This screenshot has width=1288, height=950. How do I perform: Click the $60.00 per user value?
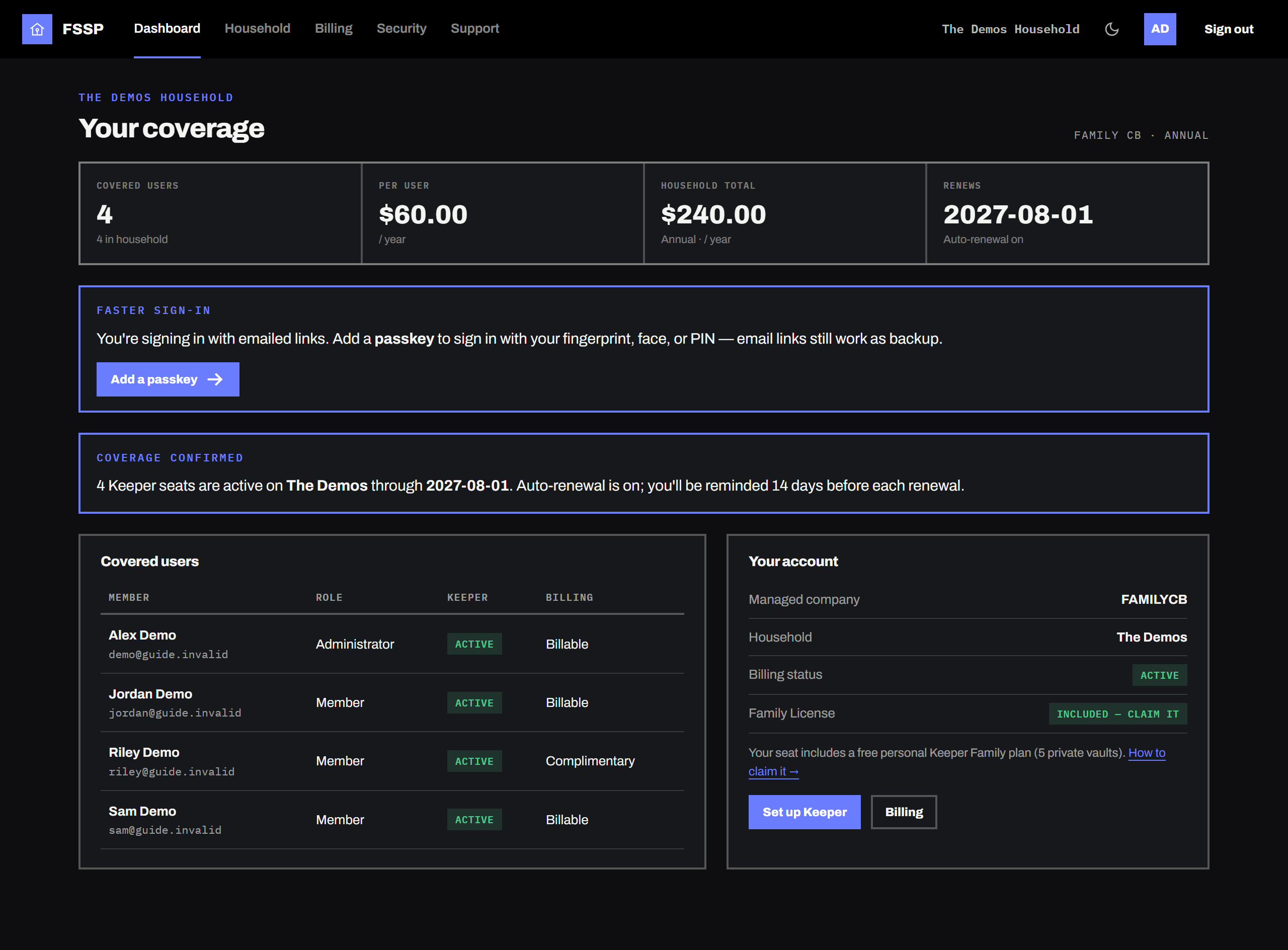[x=423, y=214]
